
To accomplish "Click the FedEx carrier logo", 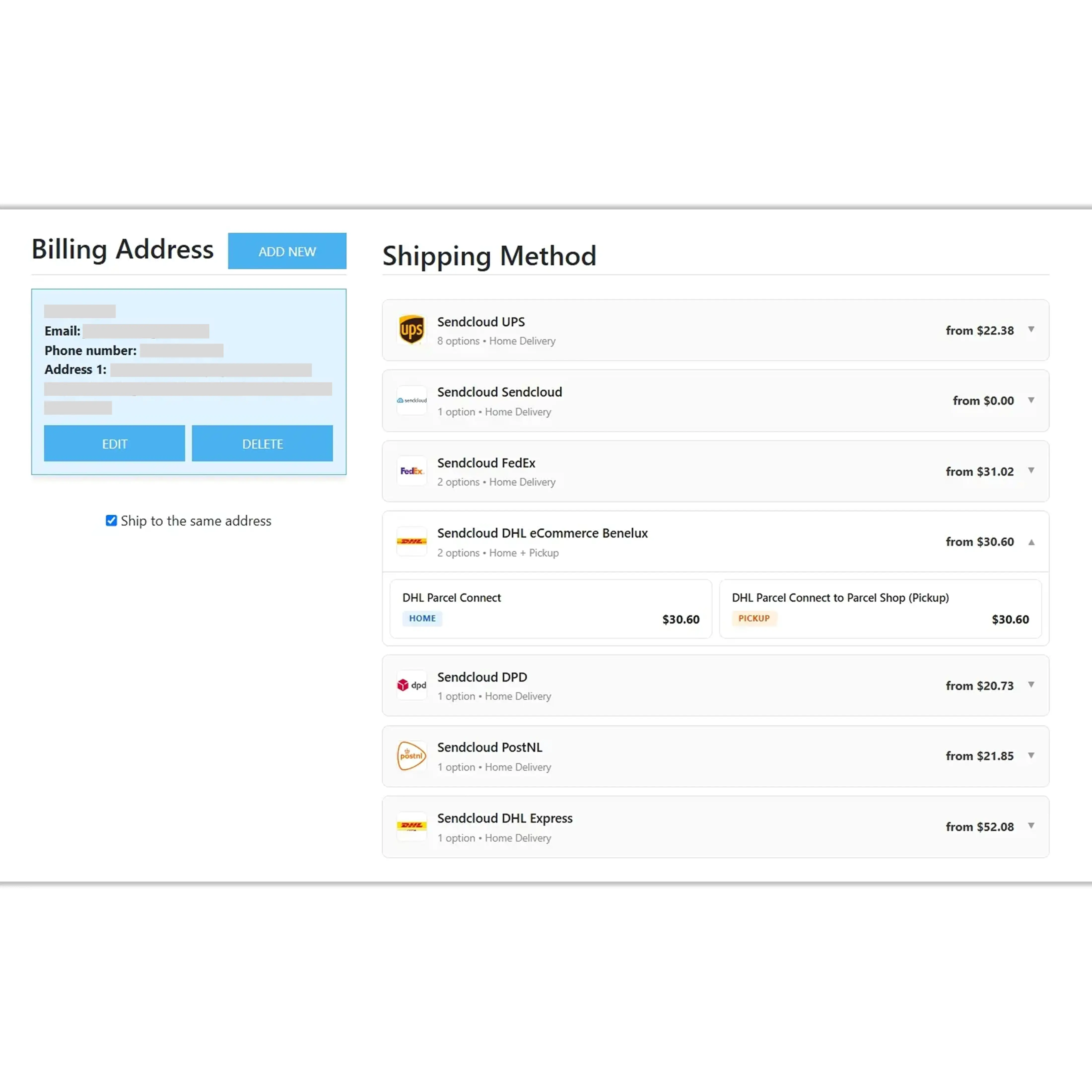I will (411, 471).
